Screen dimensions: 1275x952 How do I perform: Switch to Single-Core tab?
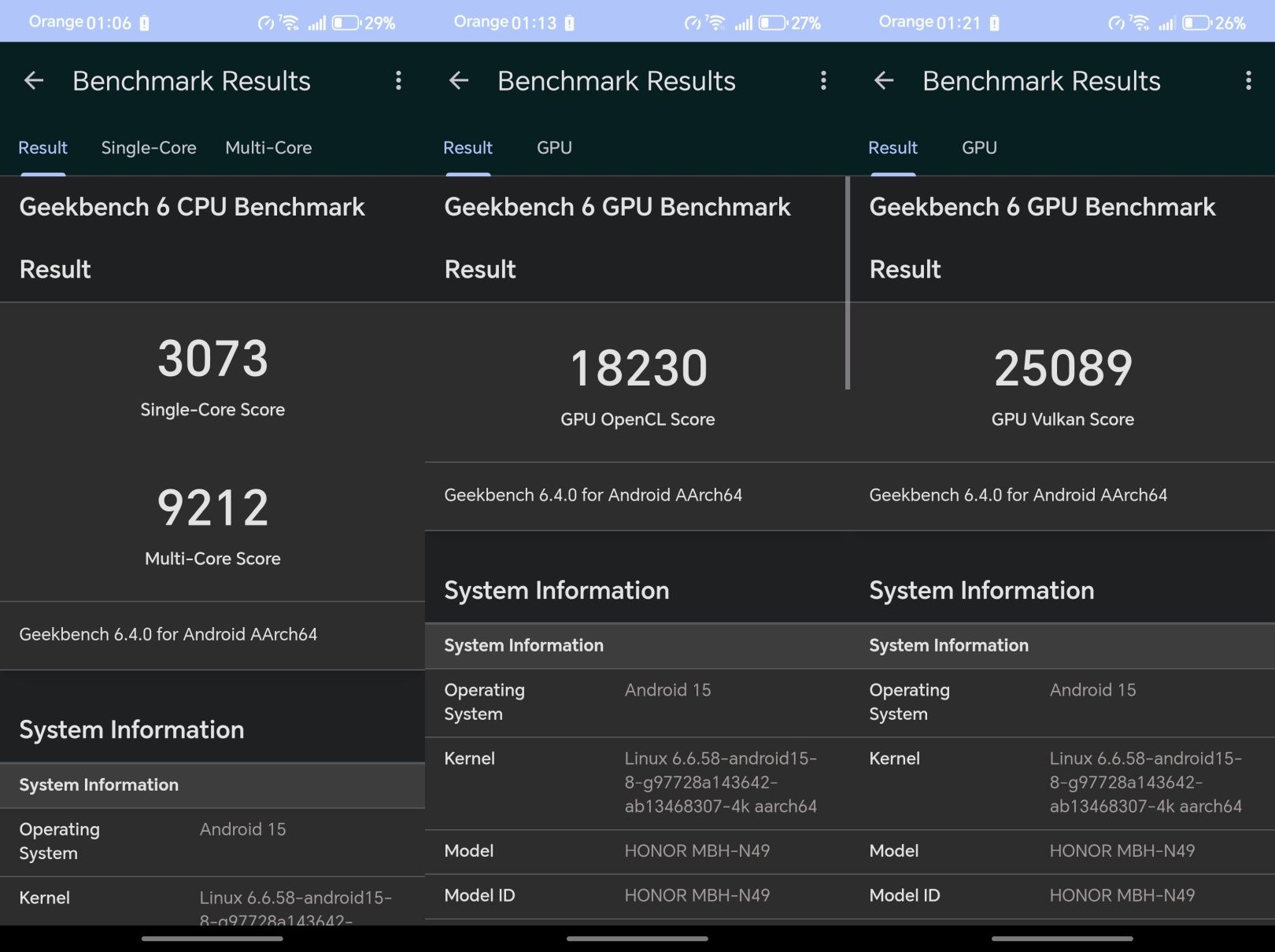point(149,148)
